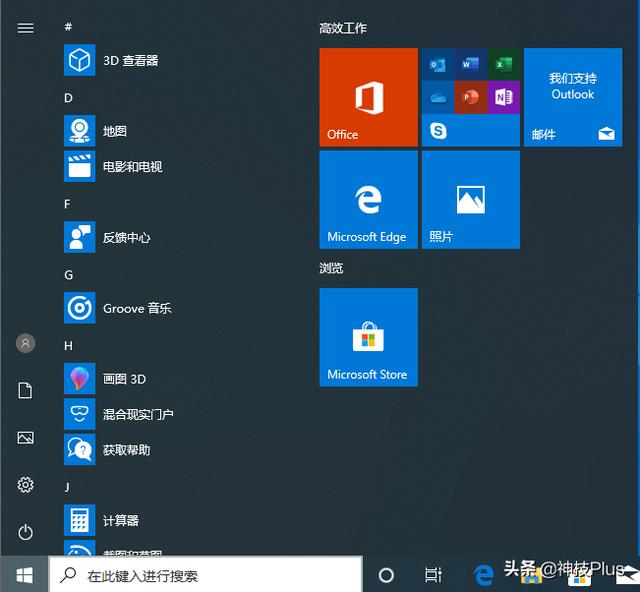Open Excel from the Office tile group
The width and height of the screenshot is (640, 592).
[x=504, y=64]
